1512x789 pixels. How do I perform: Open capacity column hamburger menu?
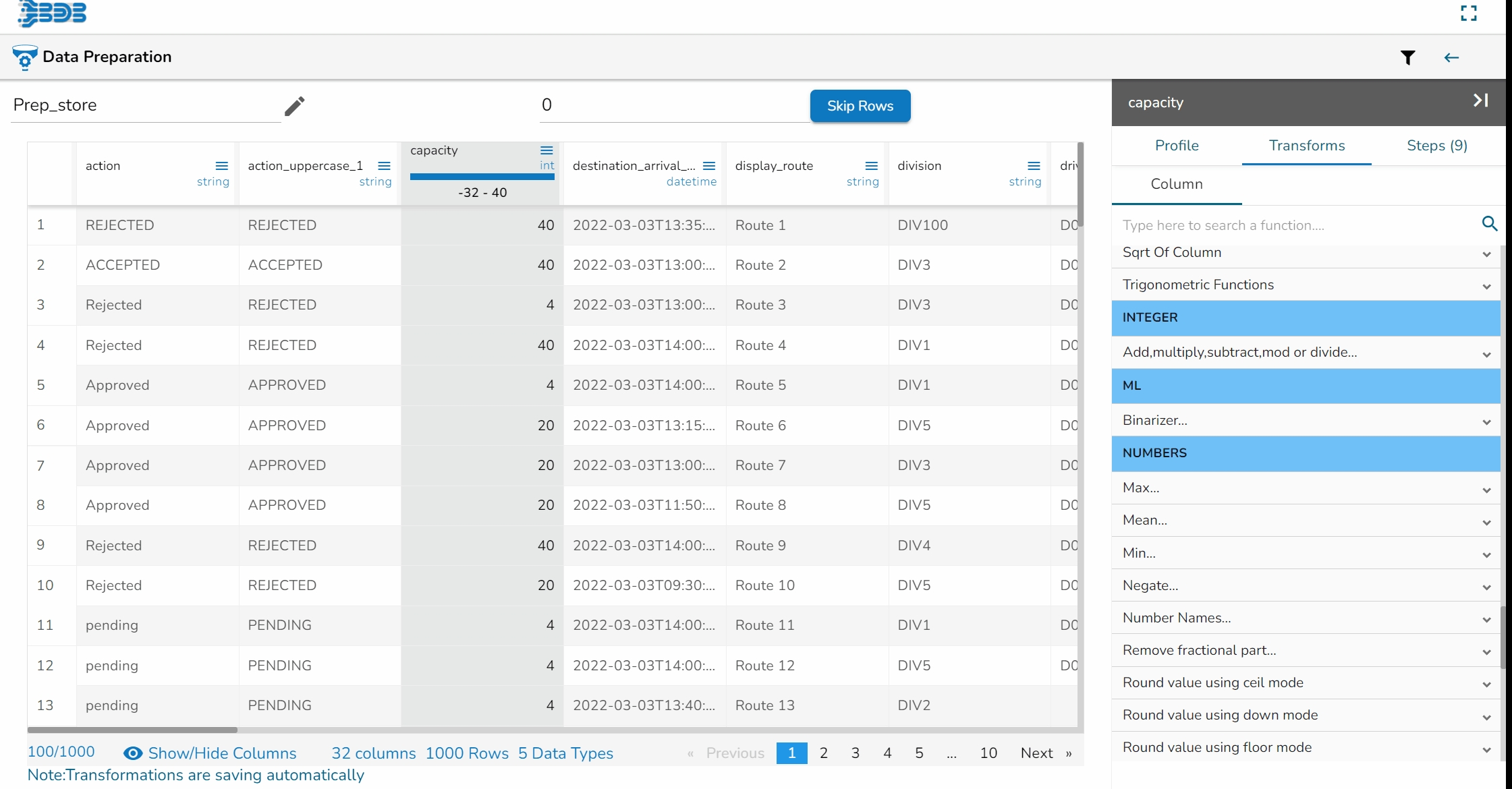[547, 150]
